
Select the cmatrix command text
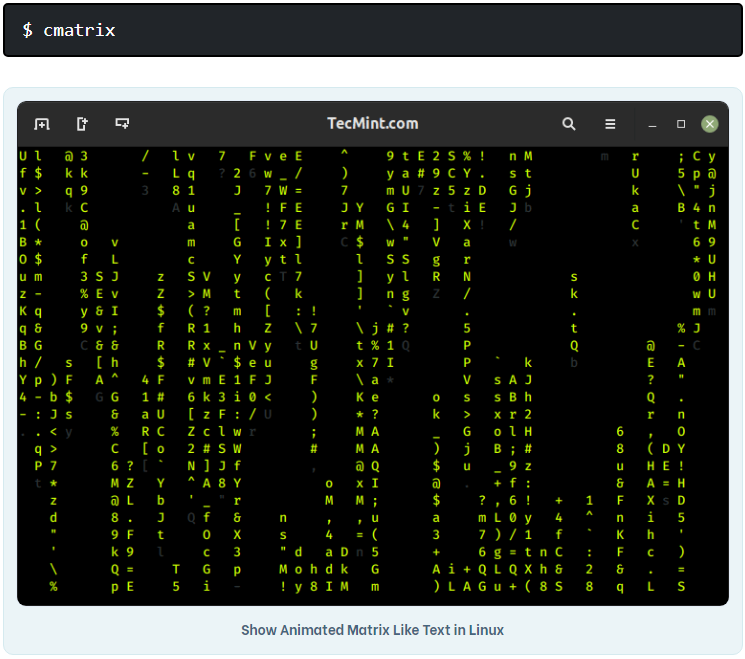click(79, 30)
